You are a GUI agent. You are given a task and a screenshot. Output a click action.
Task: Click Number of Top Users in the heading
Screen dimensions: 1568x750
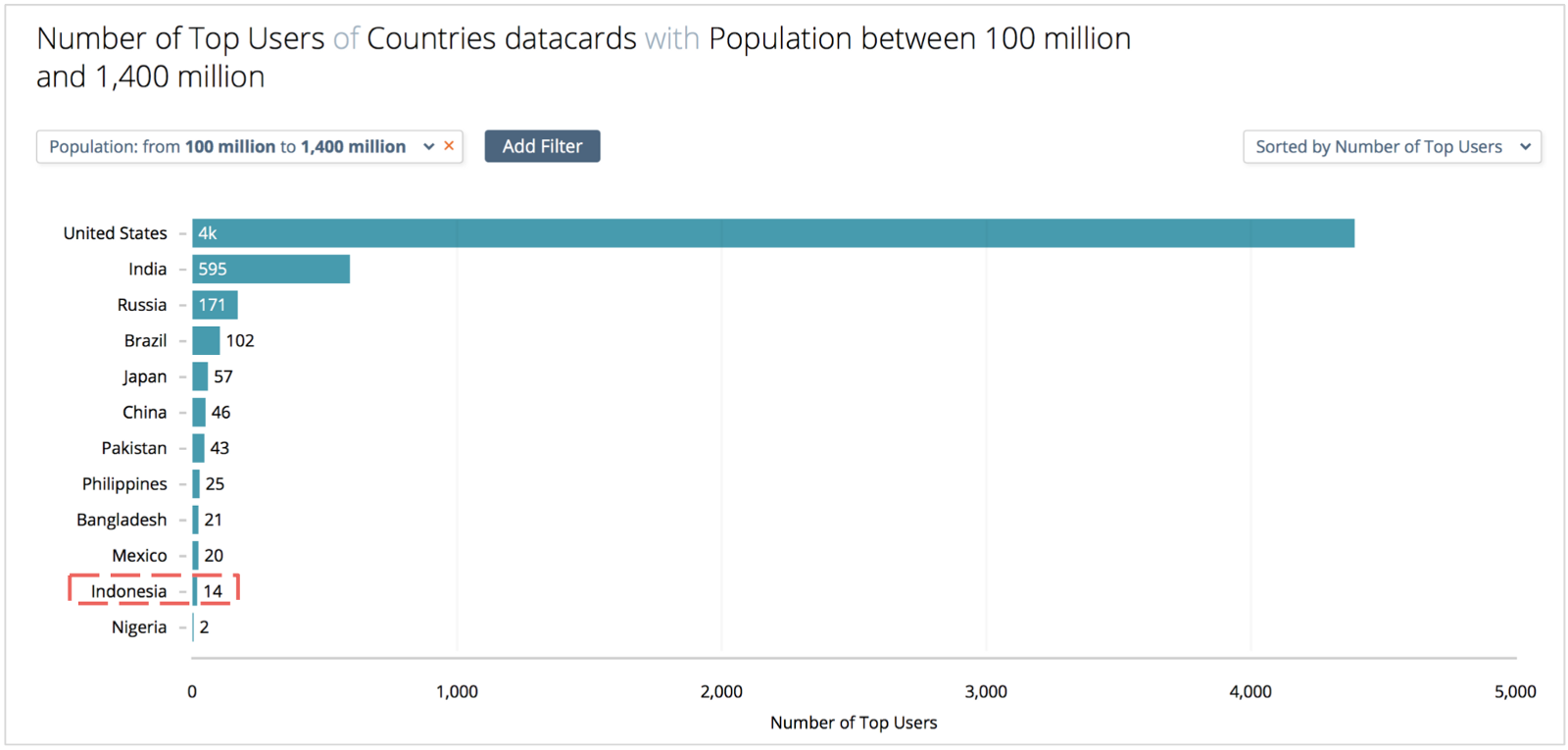click(180, 38)
